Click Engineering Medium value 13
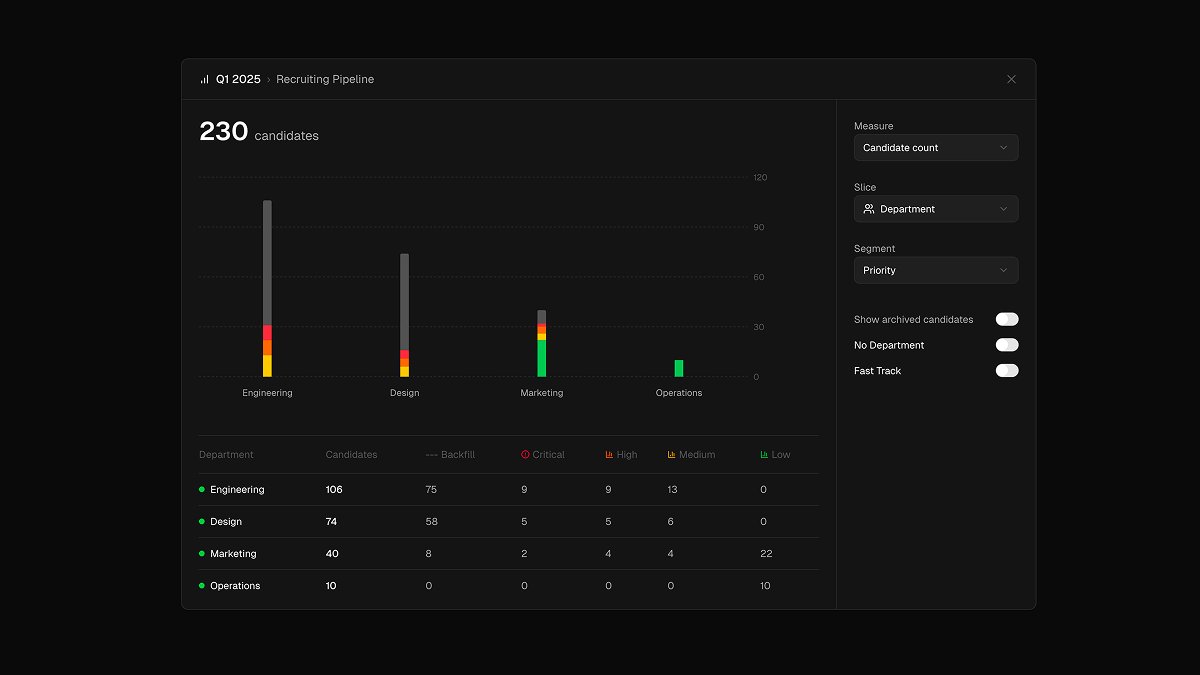1200x675 pixels. click(x=672, y=489)
